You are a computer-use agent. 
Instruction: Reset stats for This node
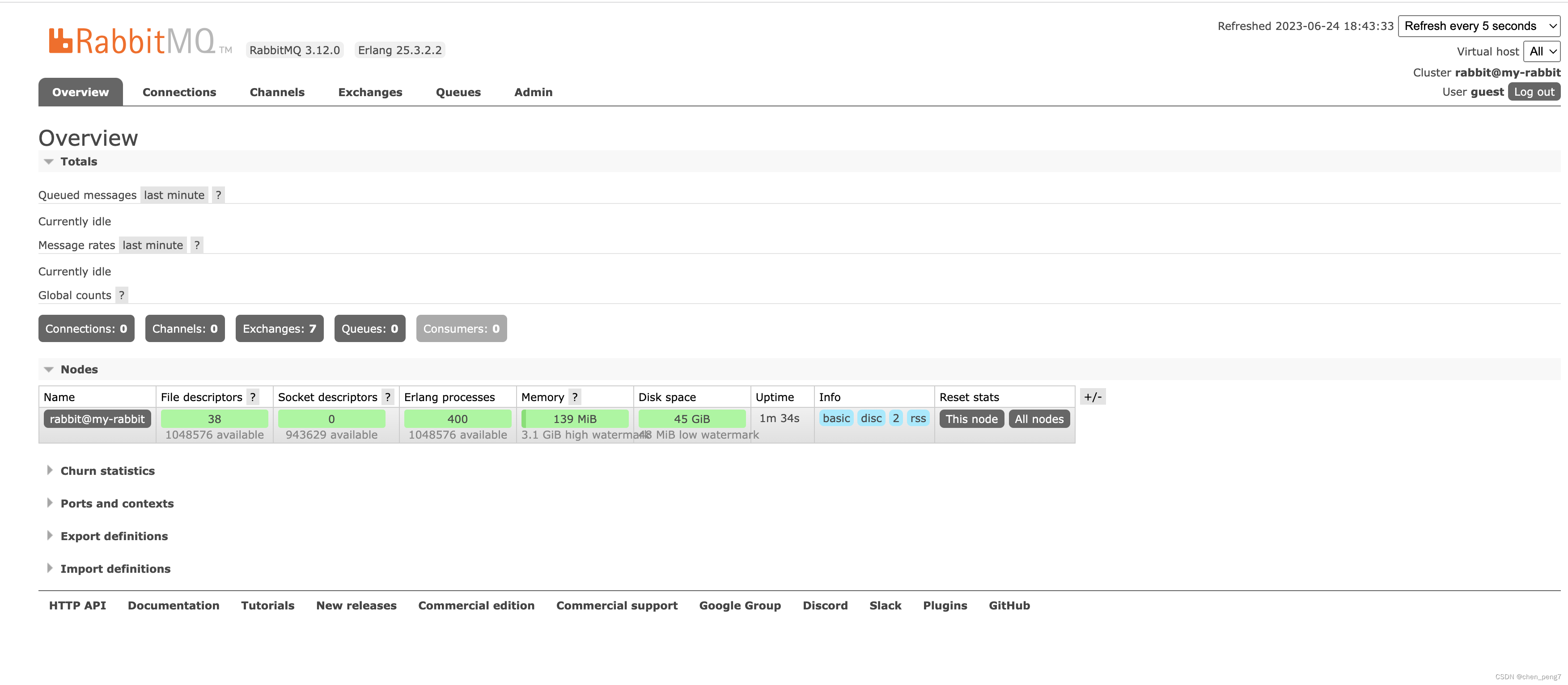[971, 419]
